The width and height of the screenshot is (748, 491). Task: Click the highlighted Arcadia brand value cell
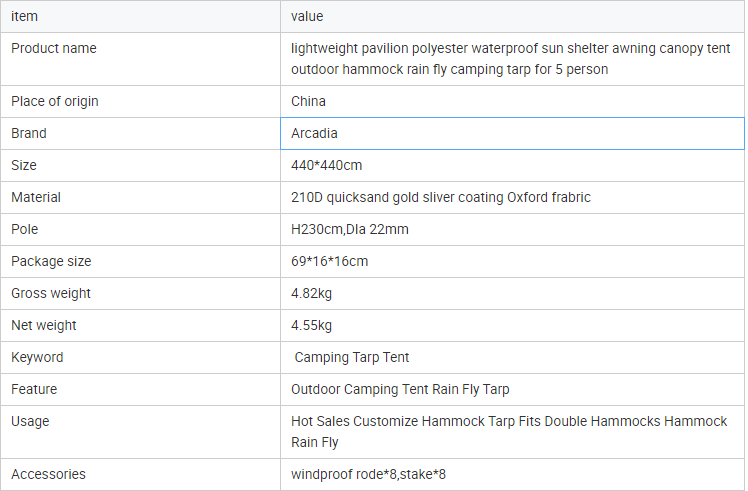tap(512, 133)
